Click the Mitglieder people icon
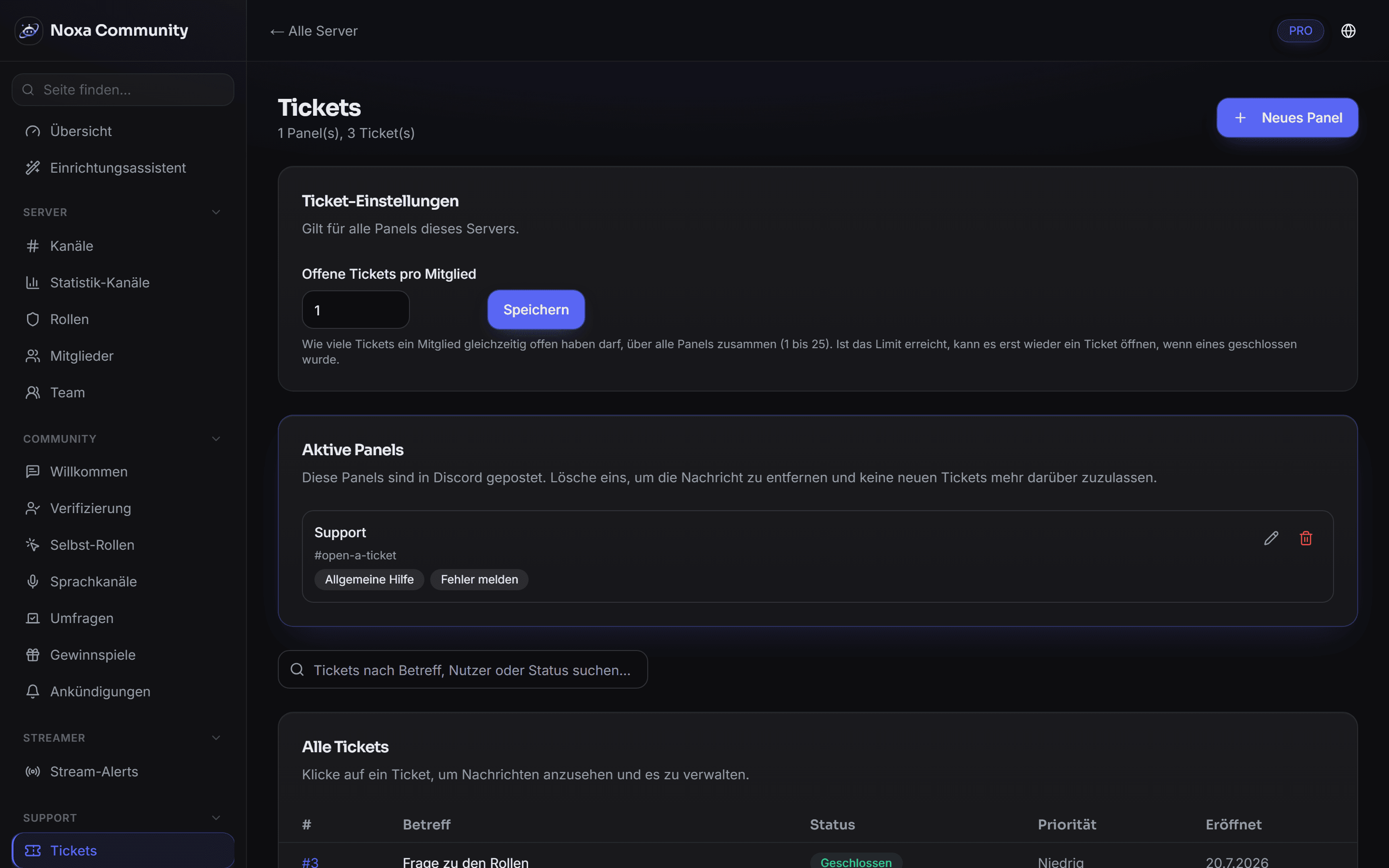 33,356
